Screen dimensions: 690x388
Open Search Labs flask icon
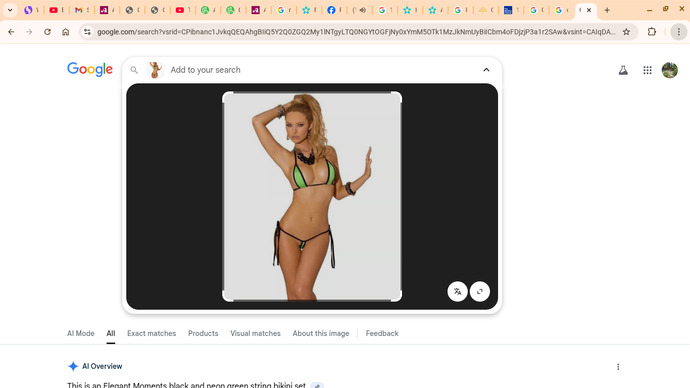(623, 70)
